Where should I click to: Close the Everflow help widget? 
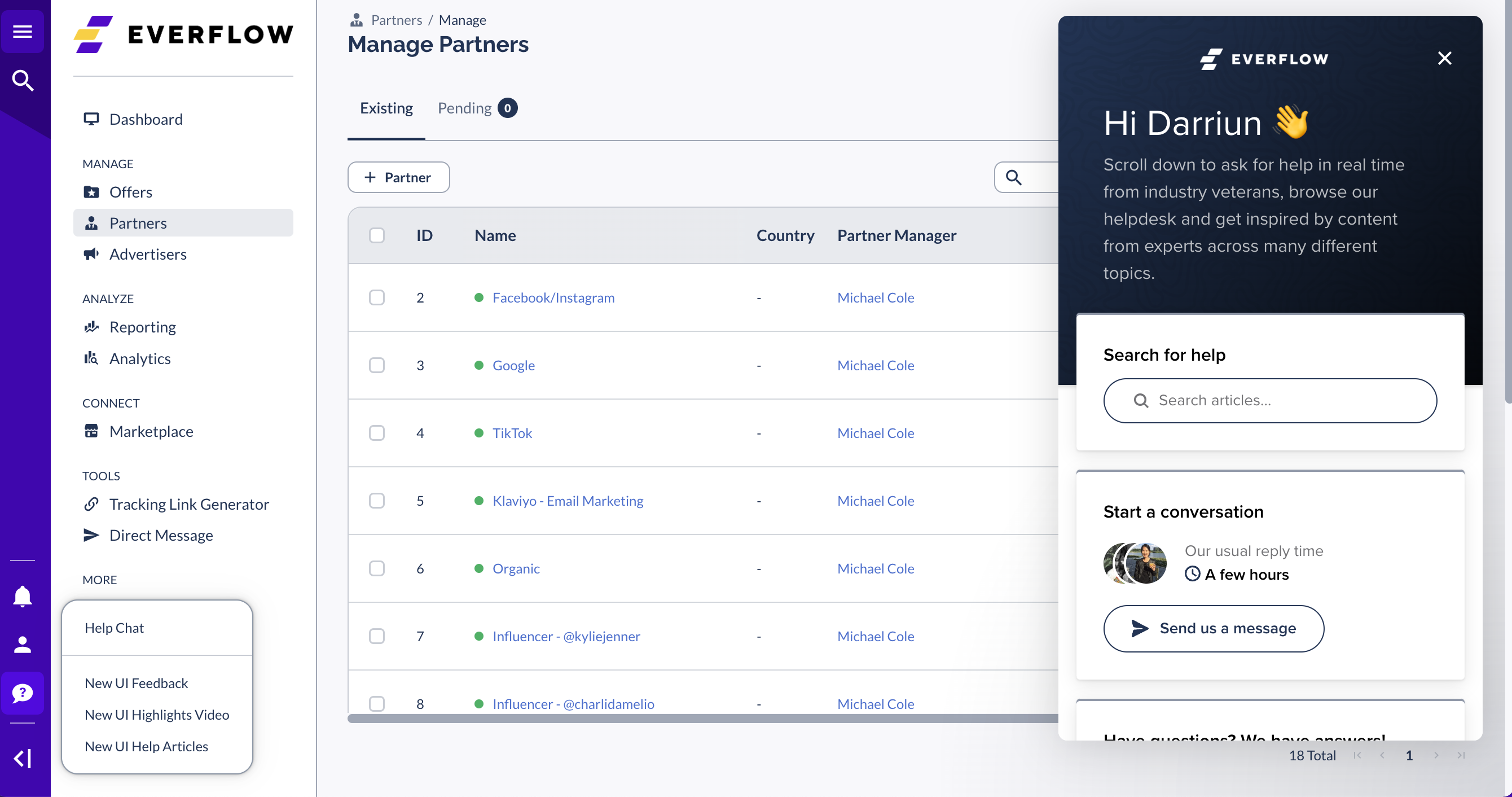pos(1444,58)
